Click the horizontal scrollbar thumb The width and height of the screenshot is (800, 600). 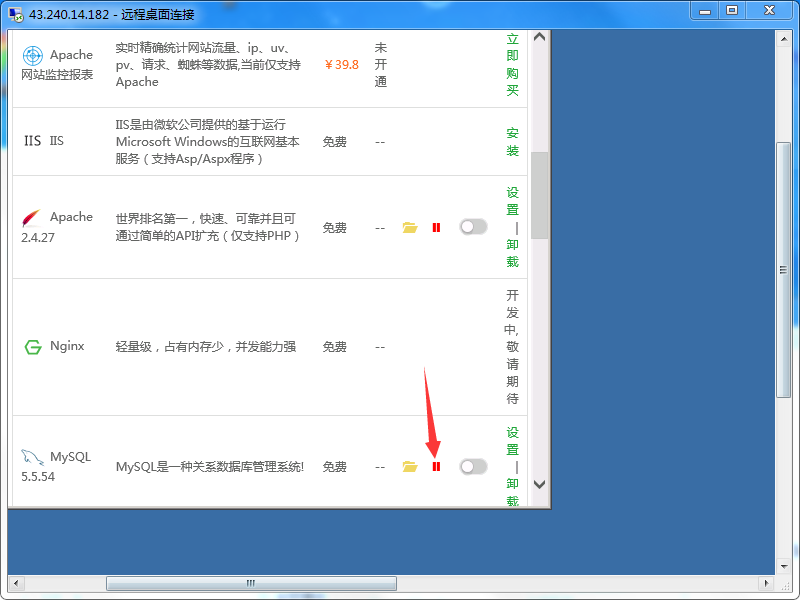point(251,583)
